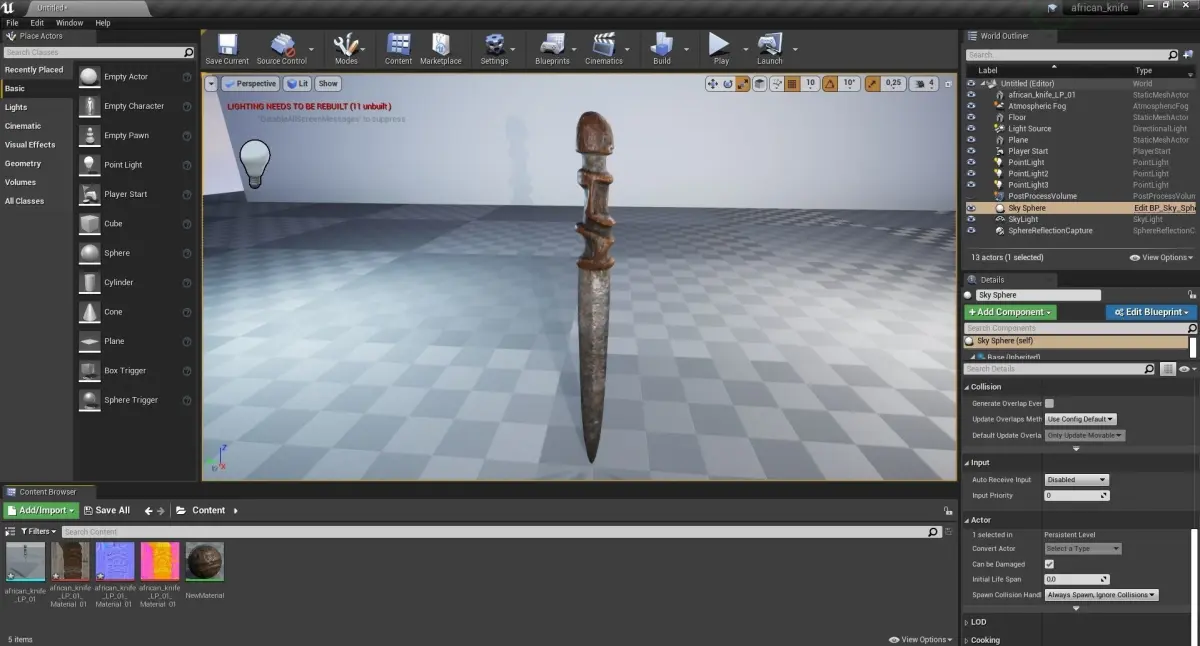1200x646 pixels.
Task: Open Settings toolbar icon
Action: tap(494, 44)
